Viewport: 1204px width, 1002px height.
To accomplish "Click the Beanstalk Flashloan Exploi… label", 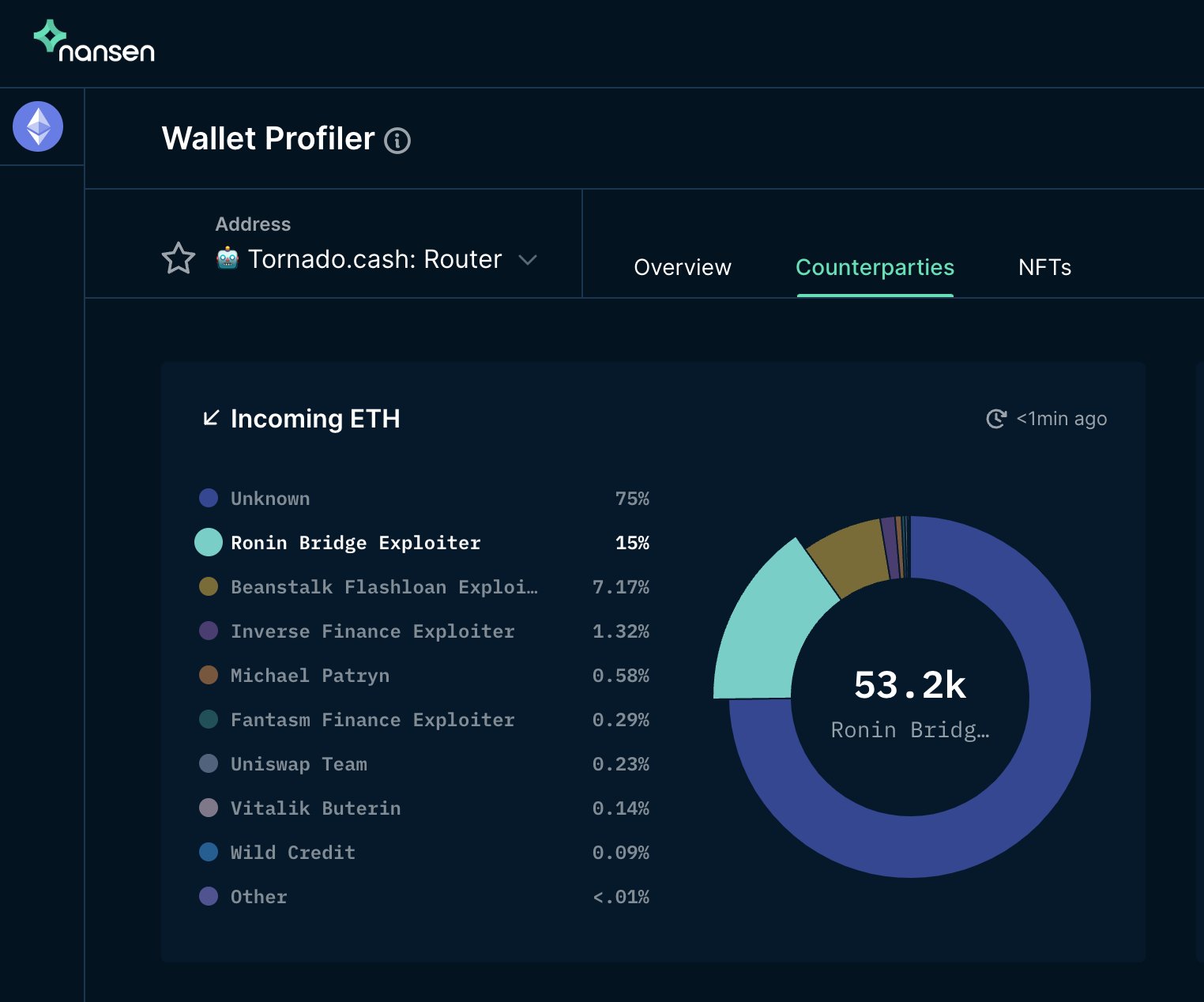I will pos(384,587).
